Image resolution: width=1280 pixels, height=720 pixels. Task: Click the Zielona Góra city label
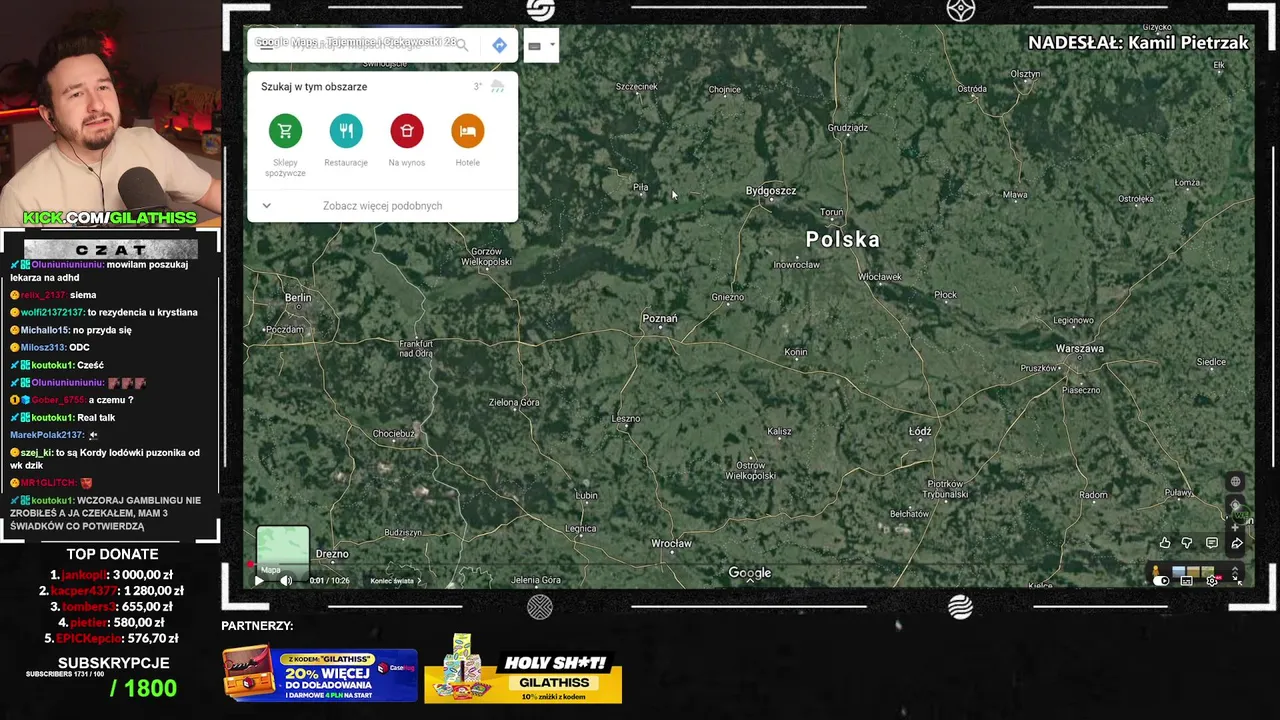pyautogui.click(x=514, y=402)
